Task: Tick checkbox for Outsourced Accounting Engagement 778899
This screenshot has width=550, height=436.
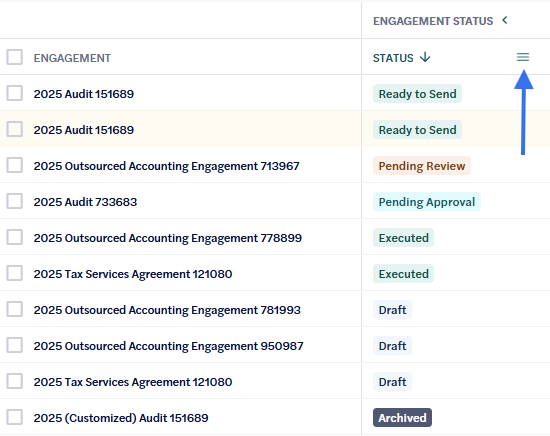Action: (x=14, y=237)
